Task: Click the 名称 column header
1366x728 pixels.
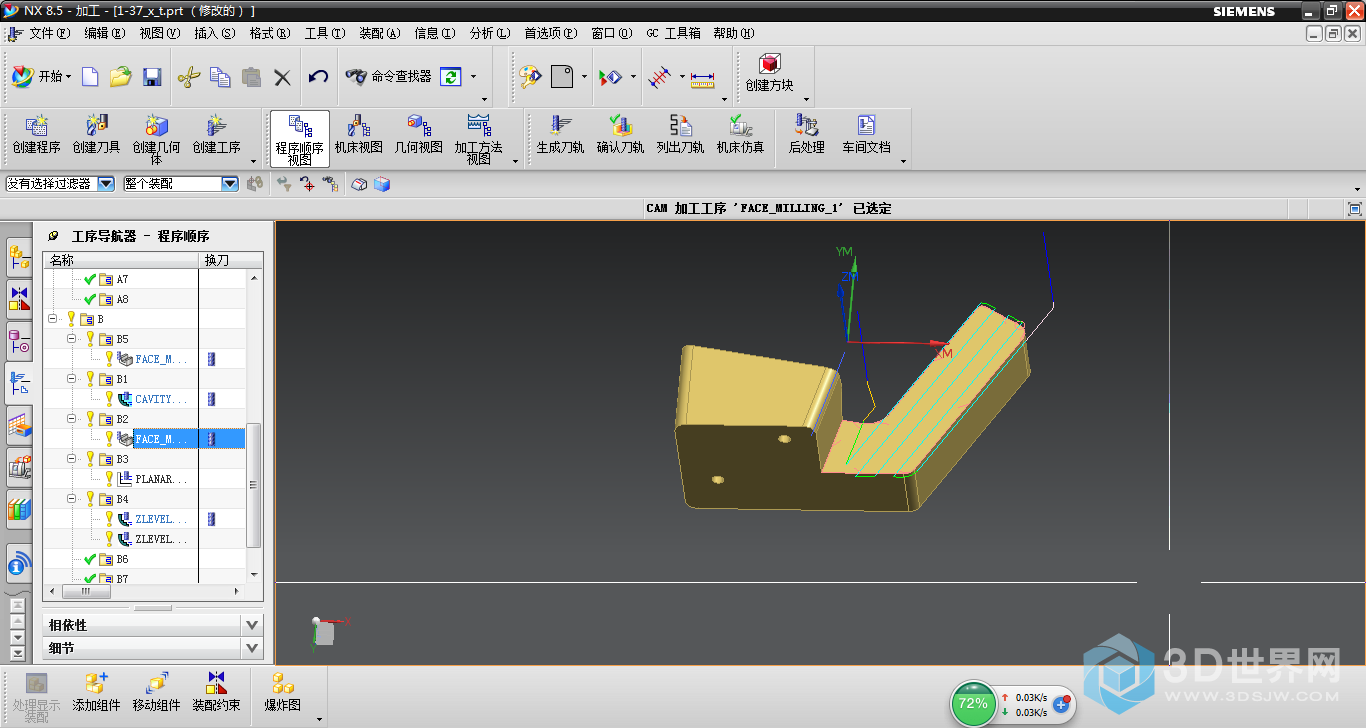Action: 121,260
